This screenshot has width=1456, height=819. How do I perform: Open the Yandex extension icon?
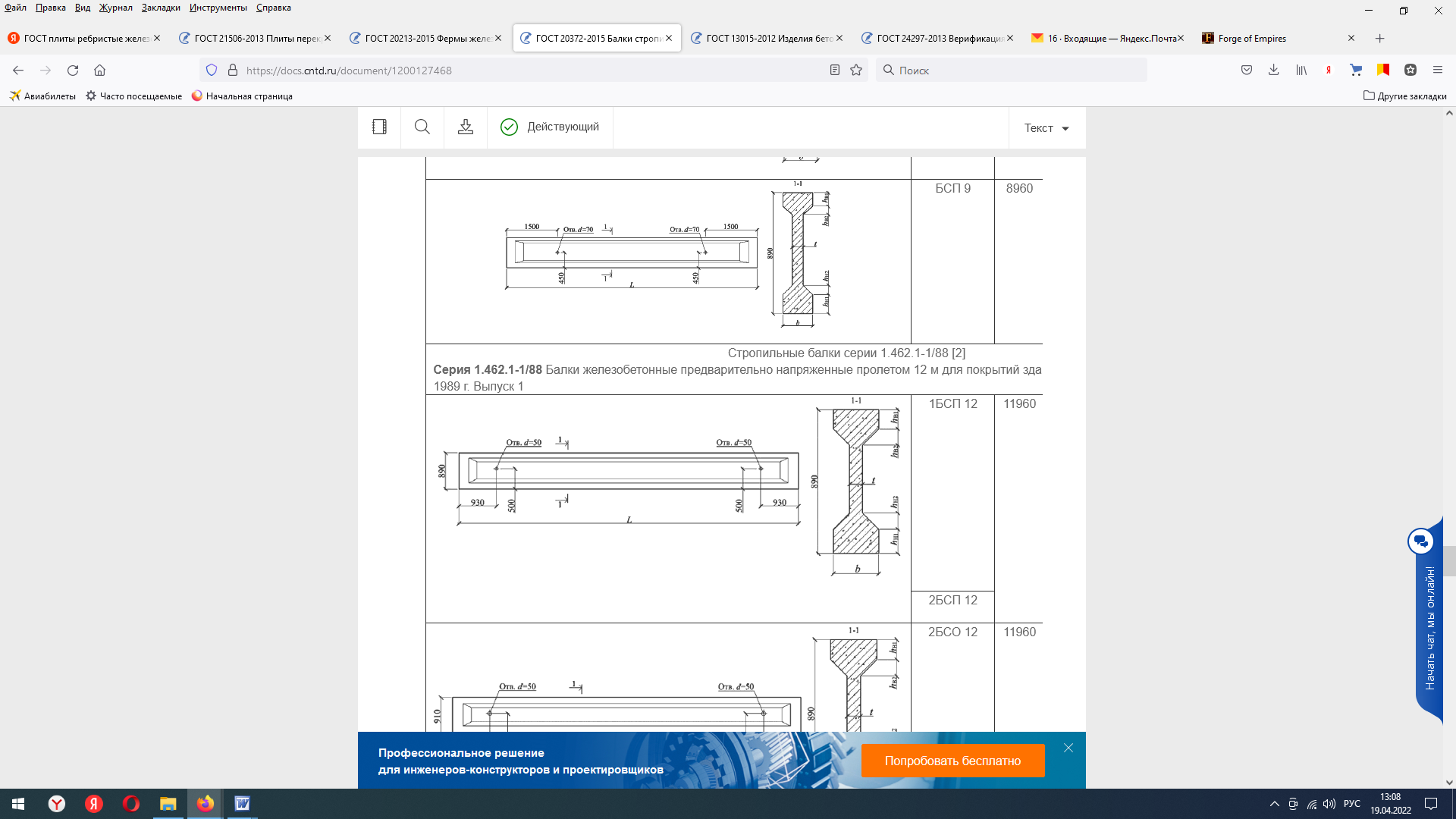coord(1329,71)
